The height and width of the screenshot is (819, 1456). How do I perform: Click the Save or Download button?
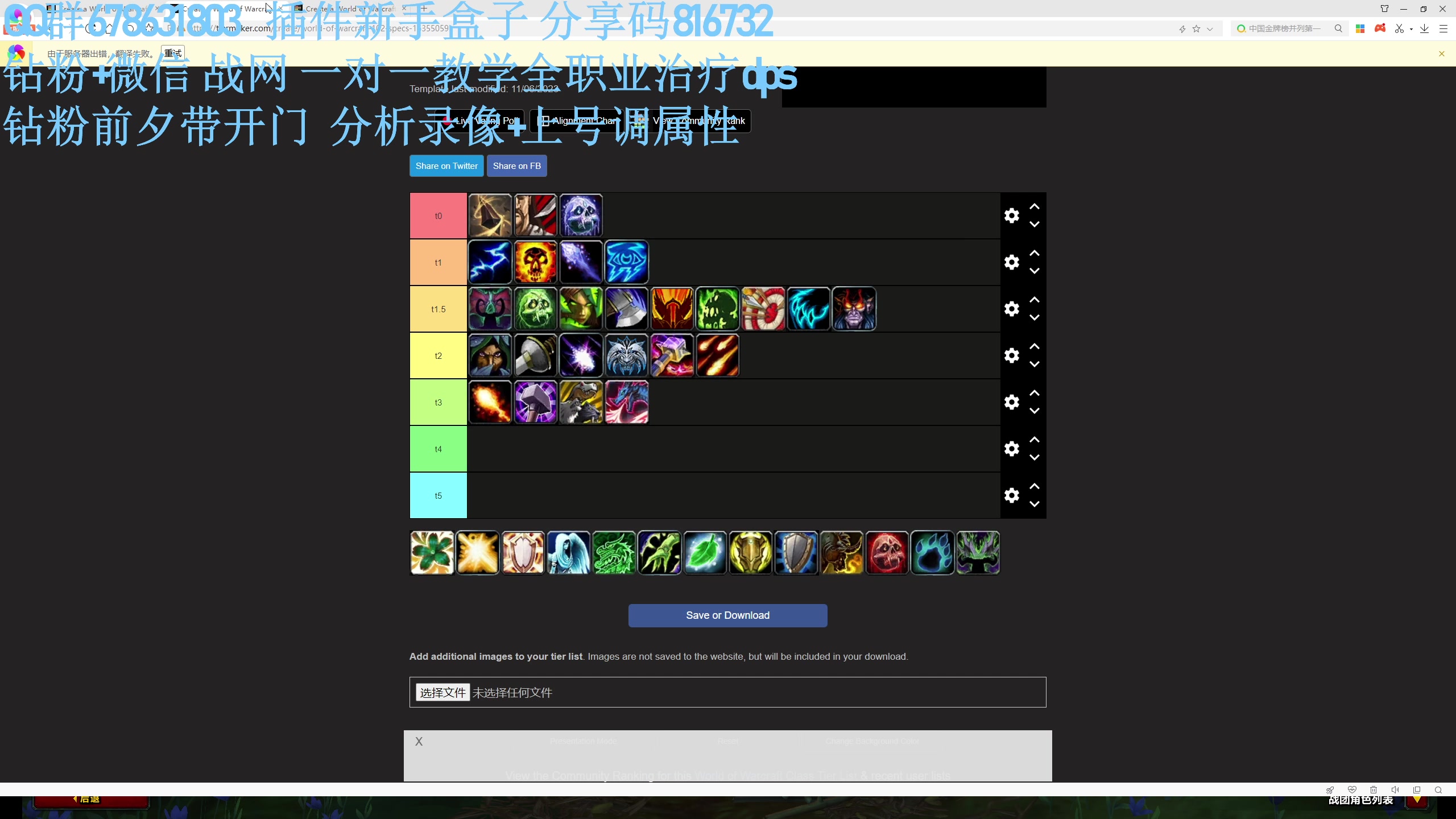728,615
